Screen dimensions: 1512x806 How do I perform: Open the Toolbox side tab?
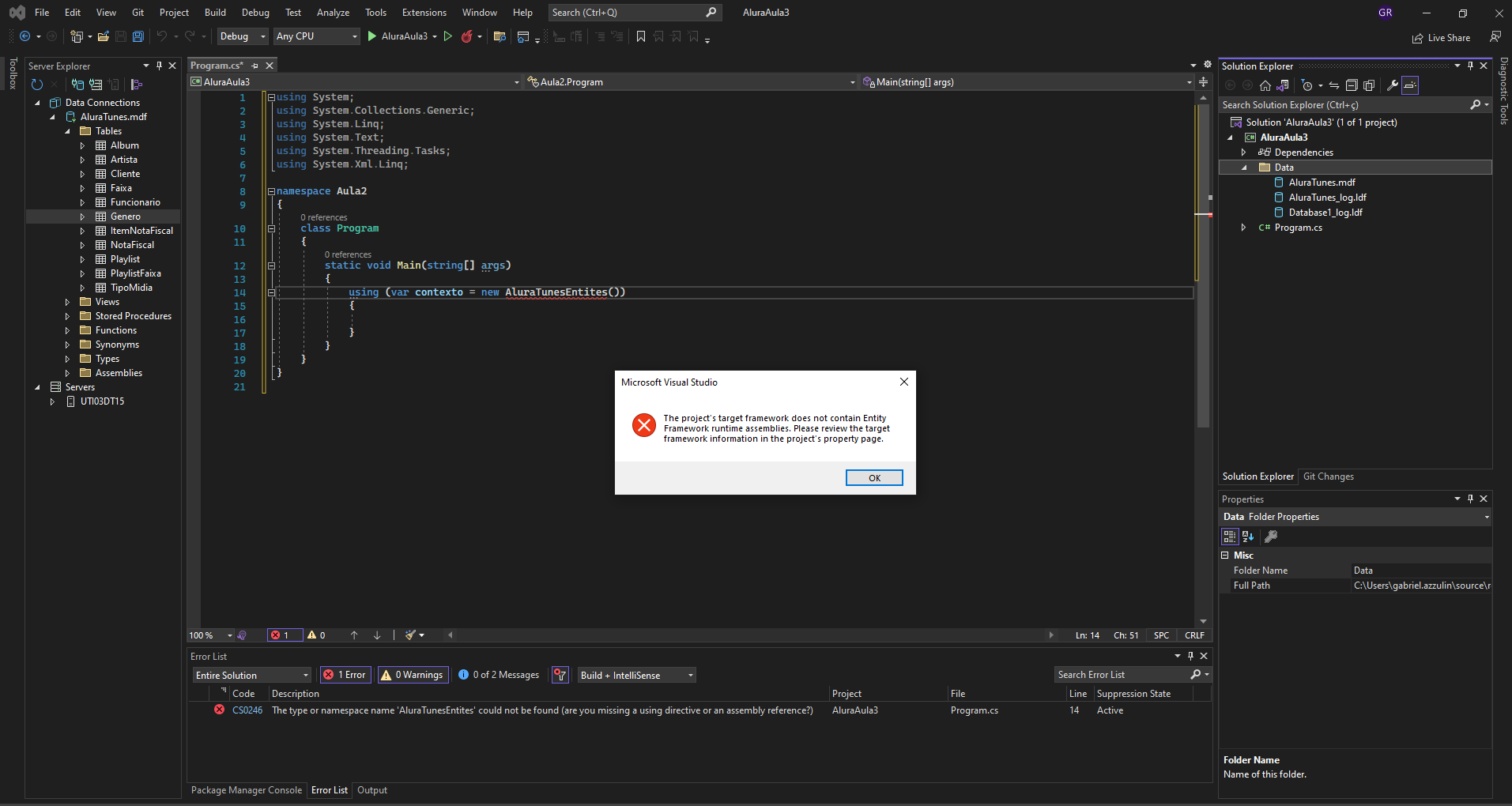point(13,73)
